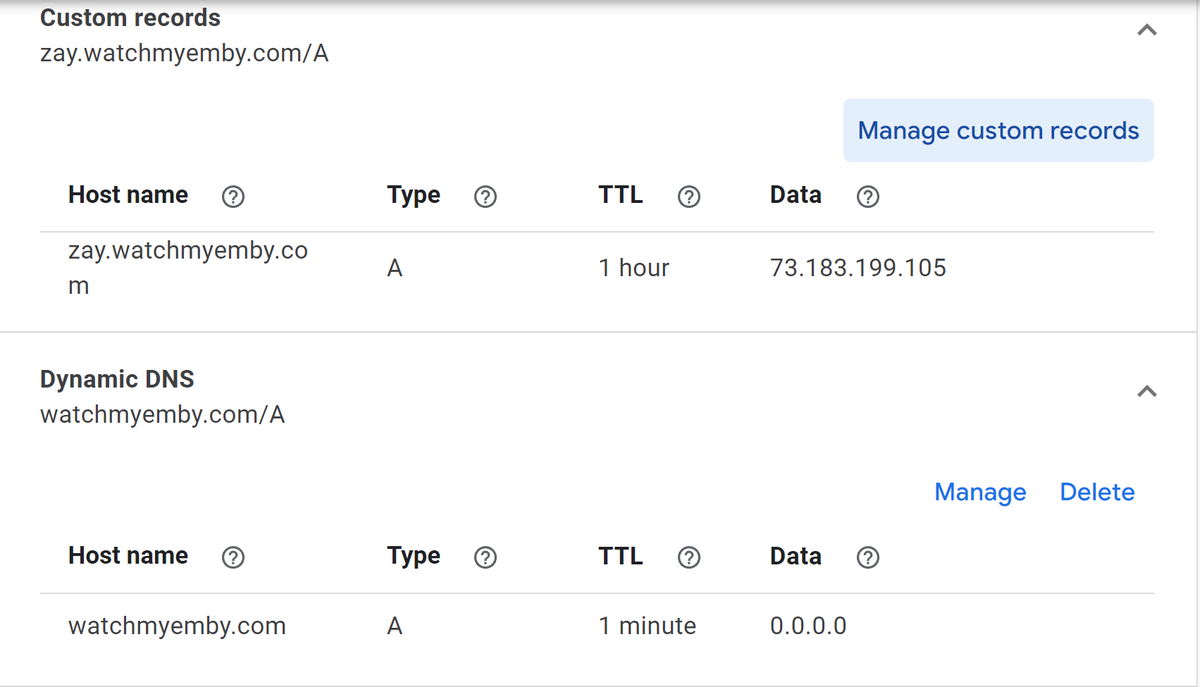Click help icon beside Host name under Dynamic DNS
This screenshot has width=1200, height=687.
(233, 557)
